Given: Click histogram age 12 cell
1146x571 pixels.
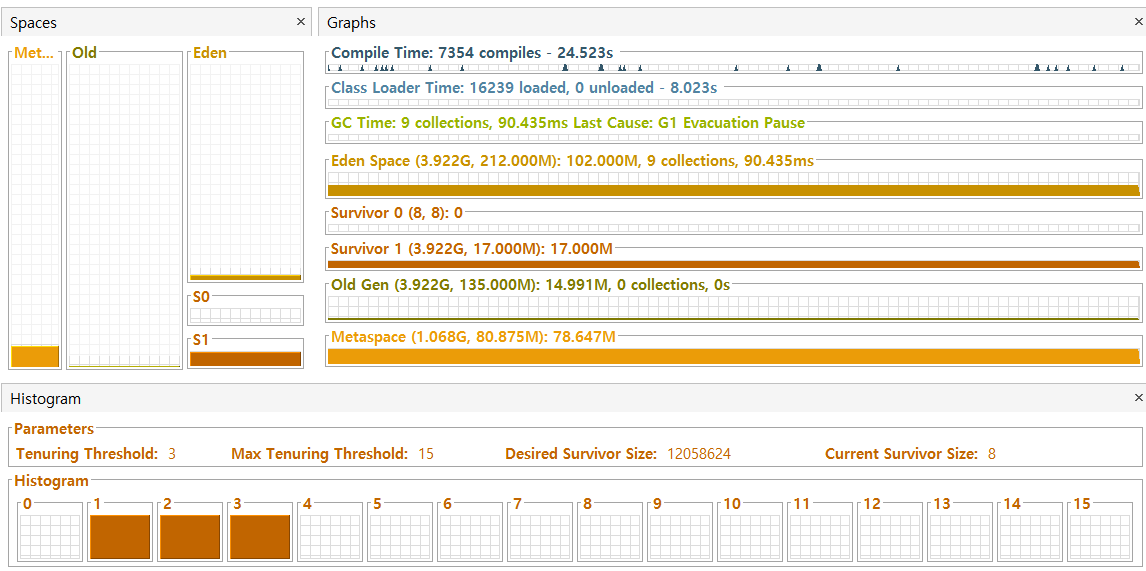Looking at the screenshot, I should pos(892,536).
